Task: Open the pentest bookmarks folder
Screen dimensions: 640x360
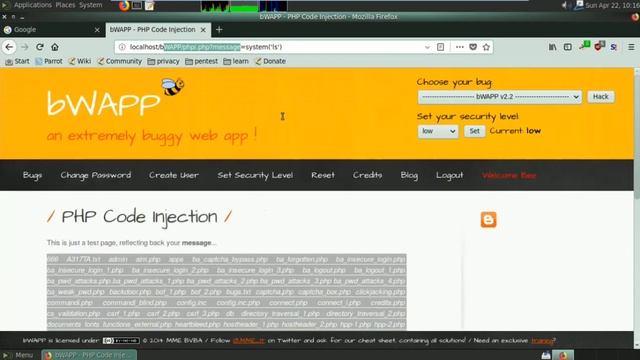Action: [201, 61]
